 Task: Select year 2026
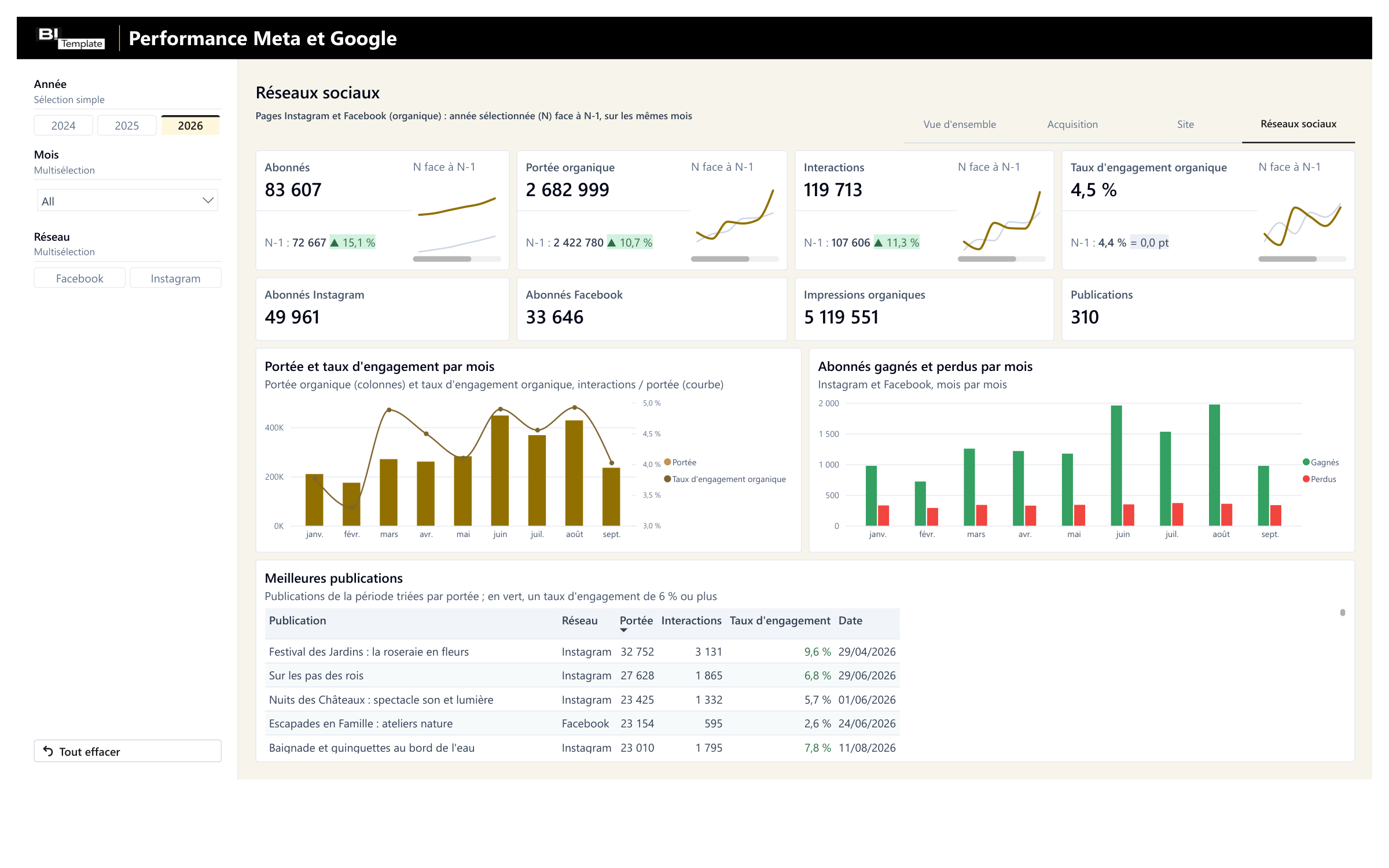pyautogui.click(x=190, y=126)
